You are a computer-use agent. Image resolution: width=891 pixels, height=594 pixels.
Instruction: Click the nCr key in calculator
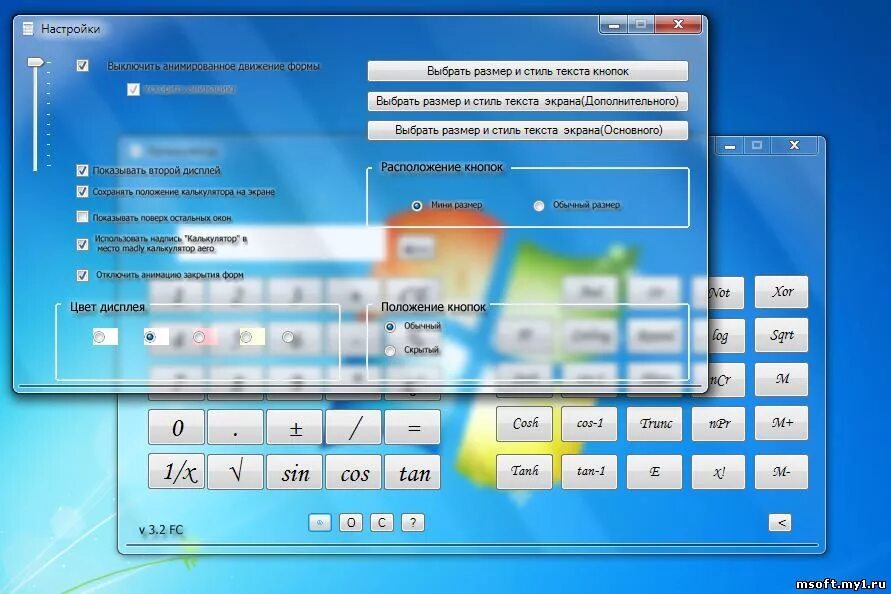[726, 380]
